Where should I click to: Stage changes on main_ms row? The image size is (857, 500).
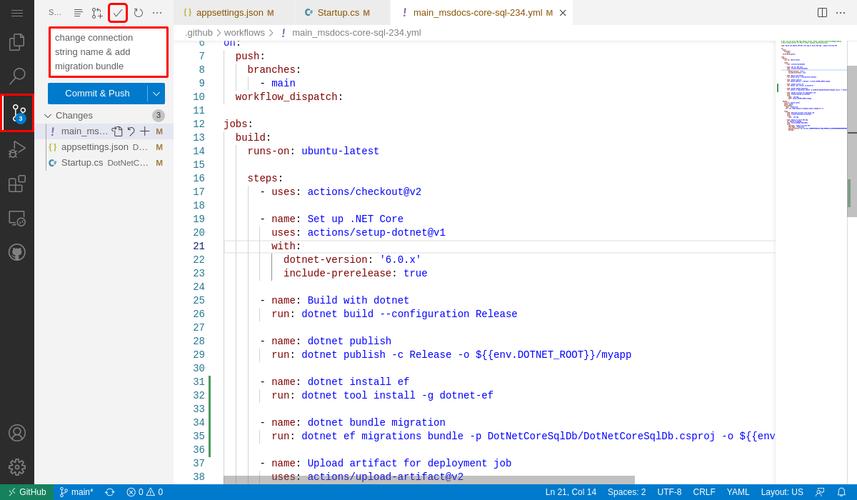[144, 131]
